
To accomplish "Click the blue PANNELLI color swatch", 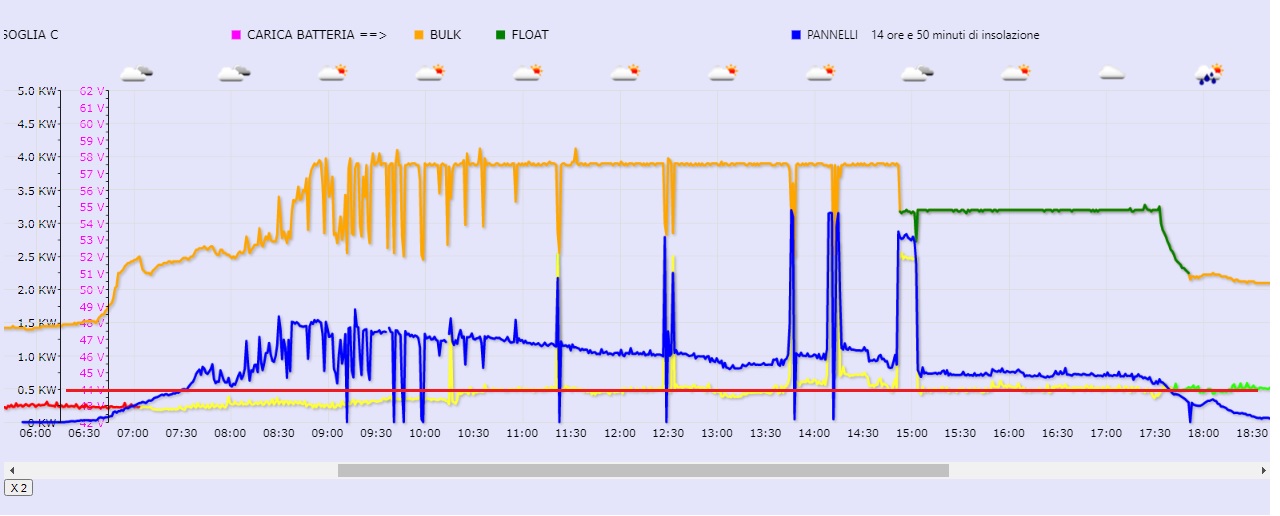I will pyautogui.click(x=796, y=35).
